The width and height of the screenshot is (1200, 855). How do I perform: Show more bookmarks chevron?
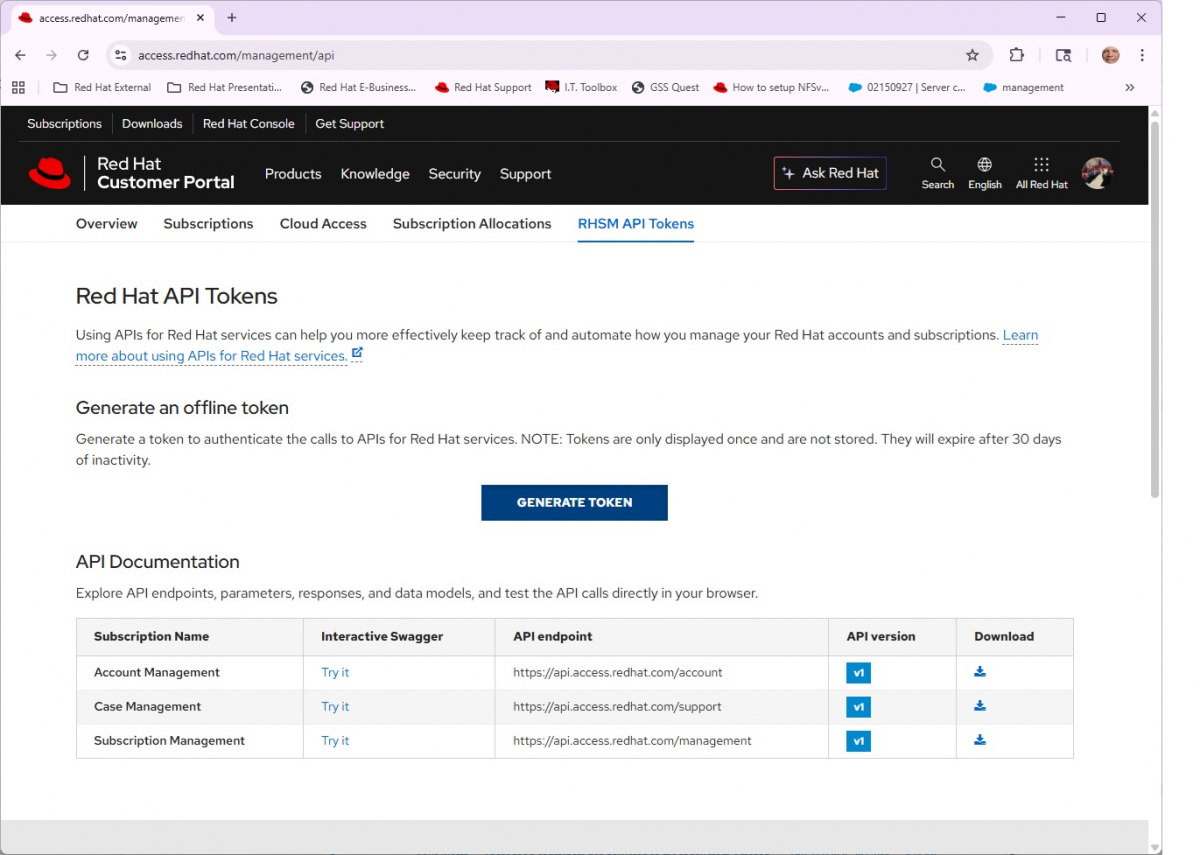(1130, 87)
